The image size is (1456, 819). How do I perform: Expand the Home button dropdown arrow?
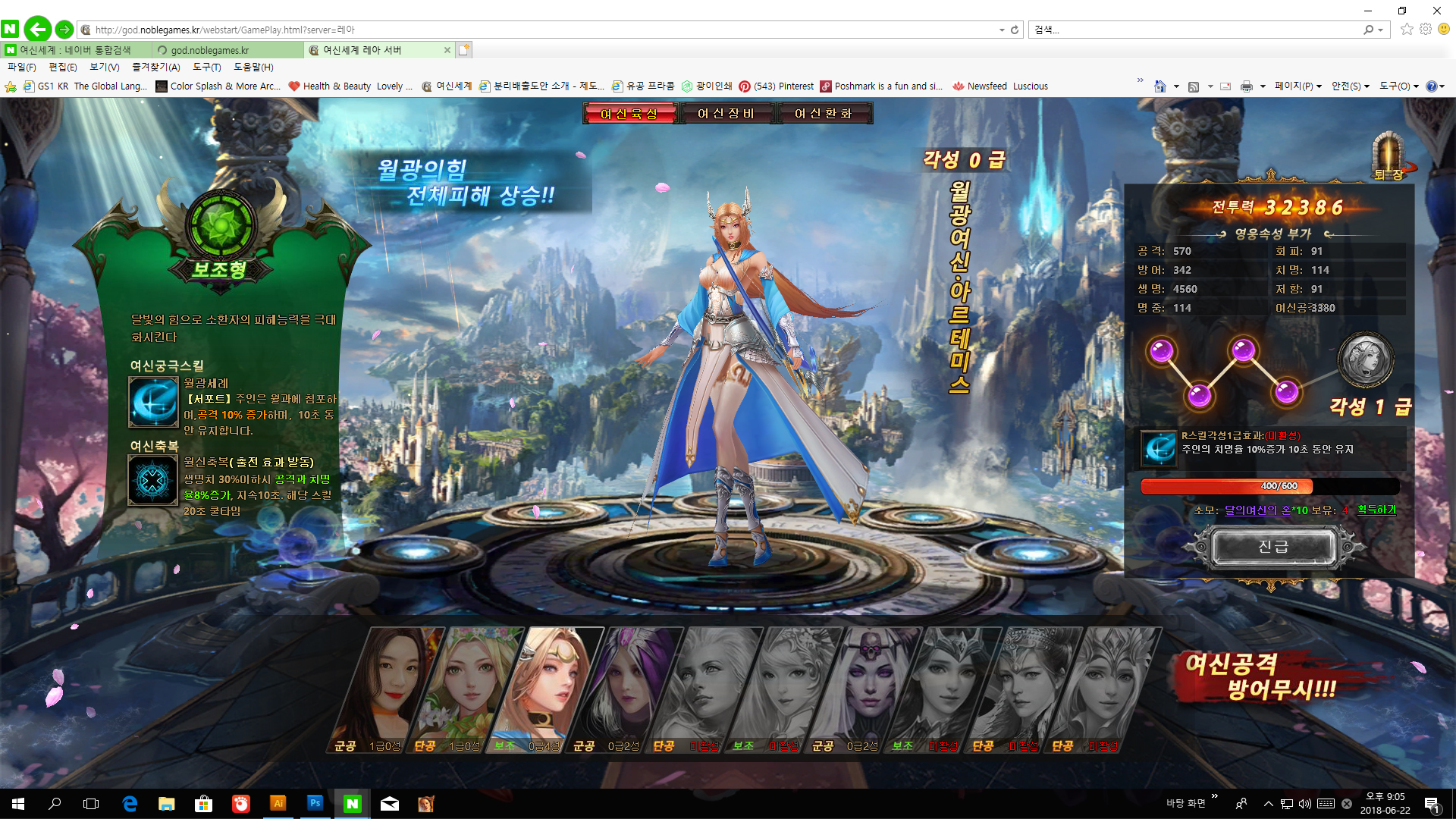tap(1176, 86)
